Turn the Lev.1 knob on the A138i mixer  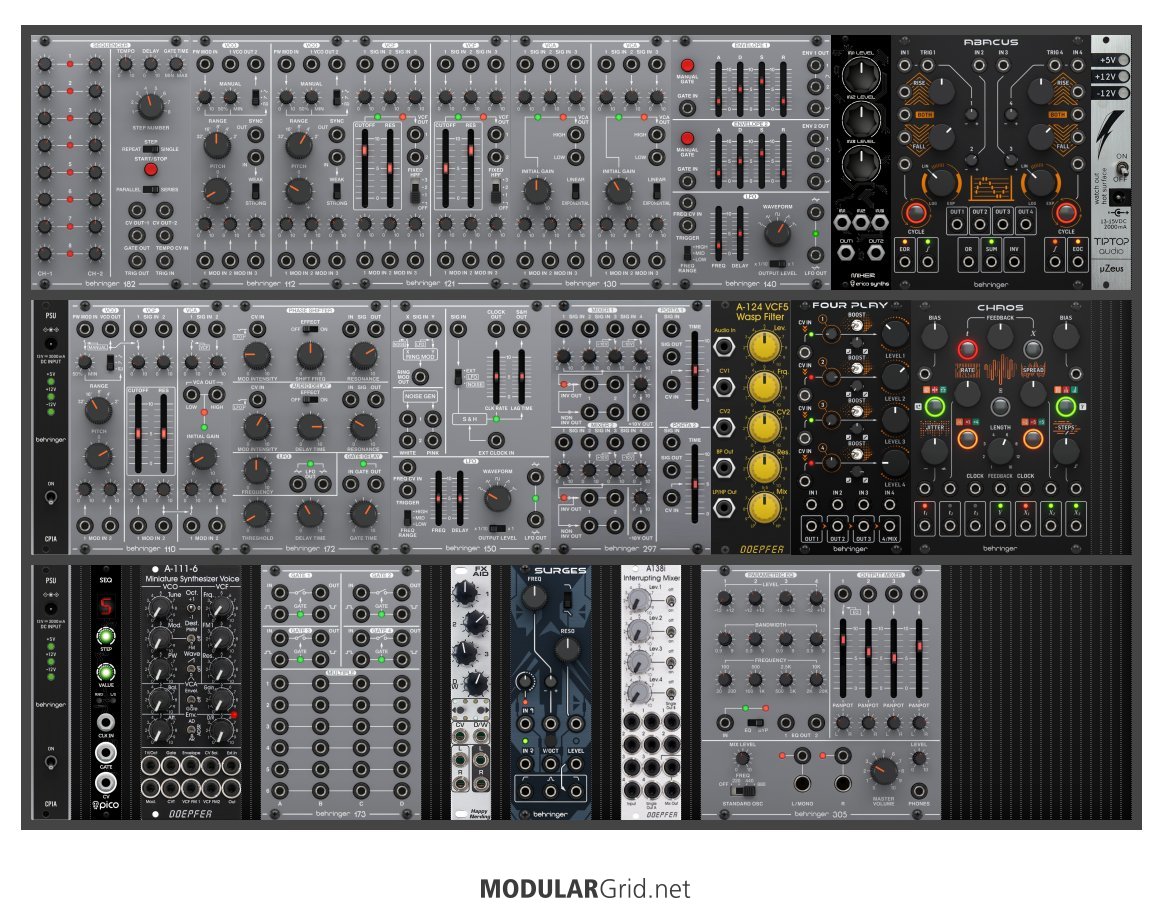pos(638,600)
